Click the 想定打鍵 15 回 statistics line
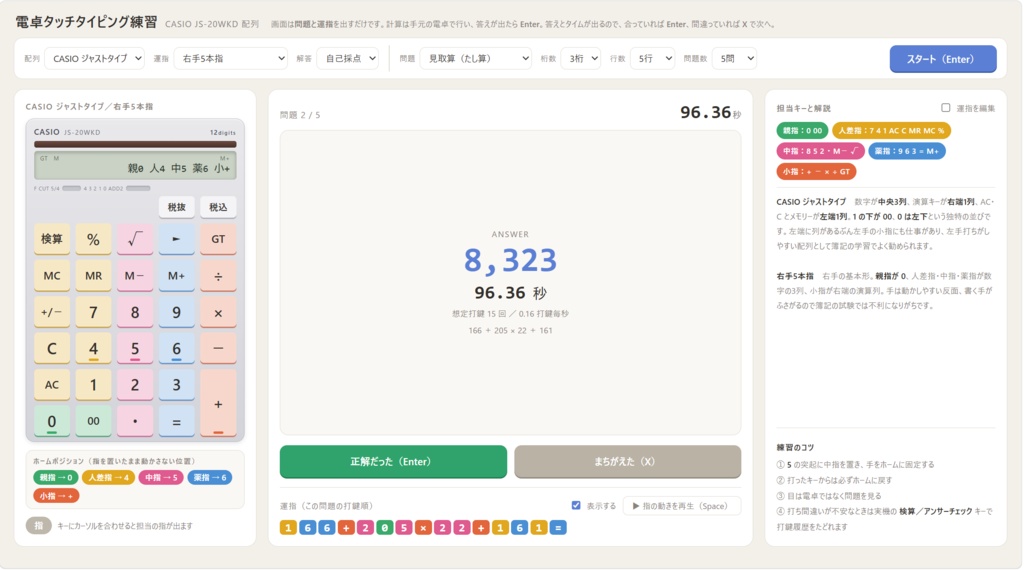 point(510,313)
